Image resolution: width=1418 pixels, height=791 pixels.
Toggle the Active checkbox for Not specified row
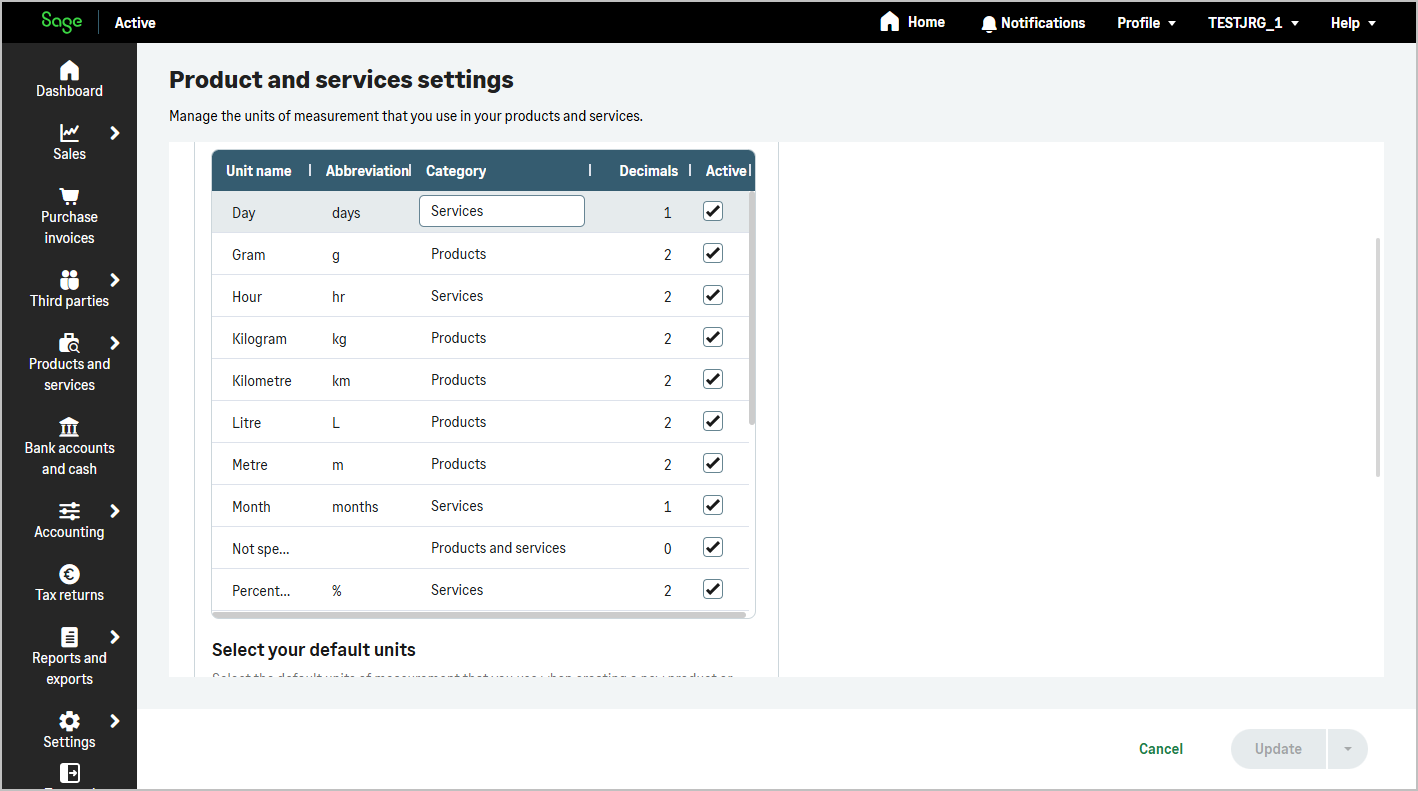coord(713,547)
